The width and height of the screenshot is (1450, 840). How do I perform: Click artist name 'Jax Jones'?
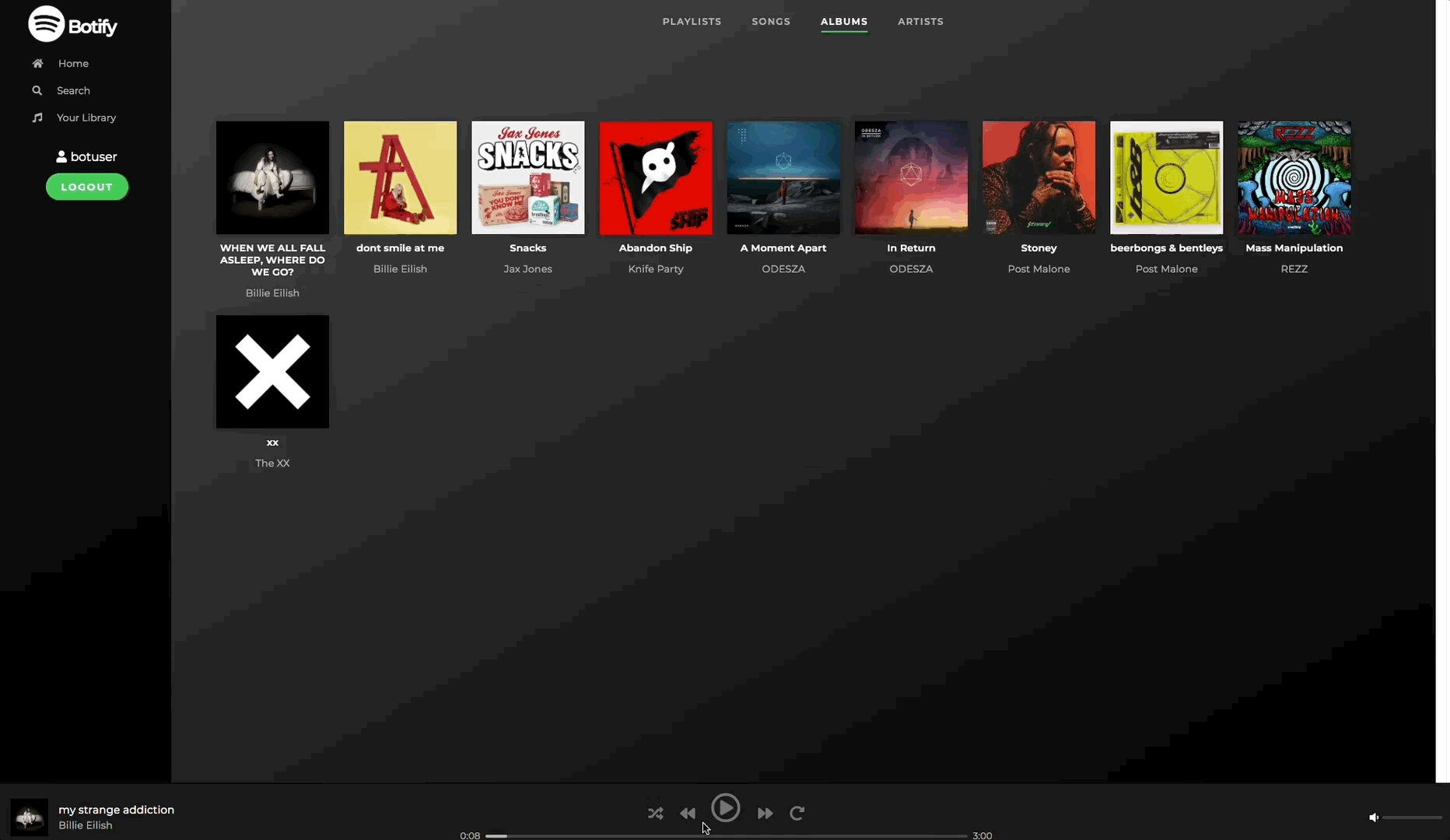click(x=527, y=269)
